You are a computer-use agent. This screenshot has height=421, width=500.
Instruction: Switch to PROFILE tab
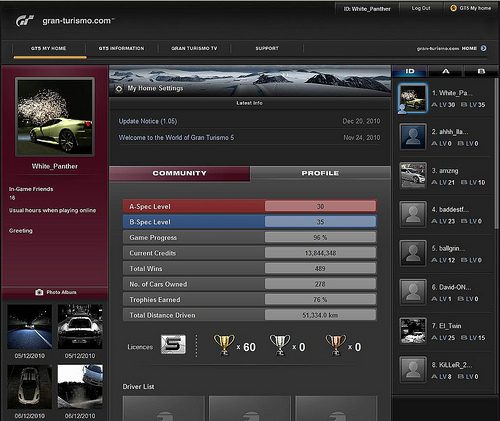pyautogui.click(x=320, y=173)
